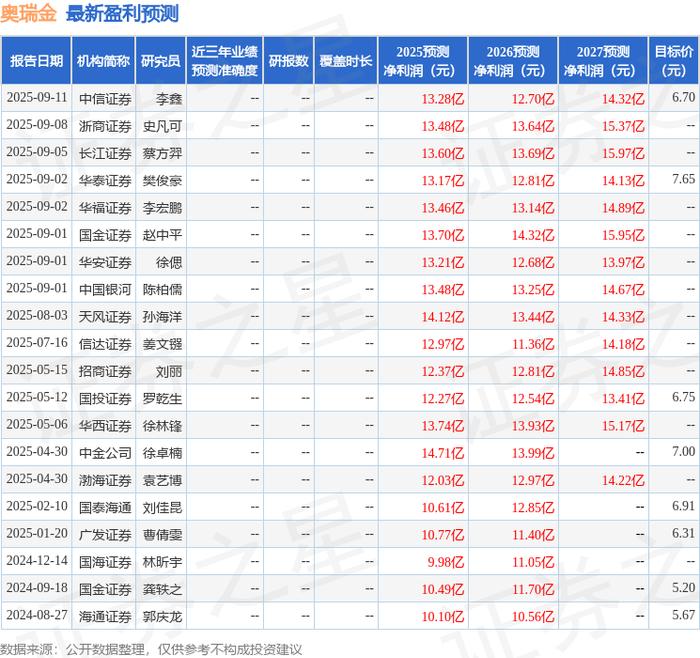Click 广发证券 institution cell
This screenshot has width=700, height=658.
tap(105, 534)
